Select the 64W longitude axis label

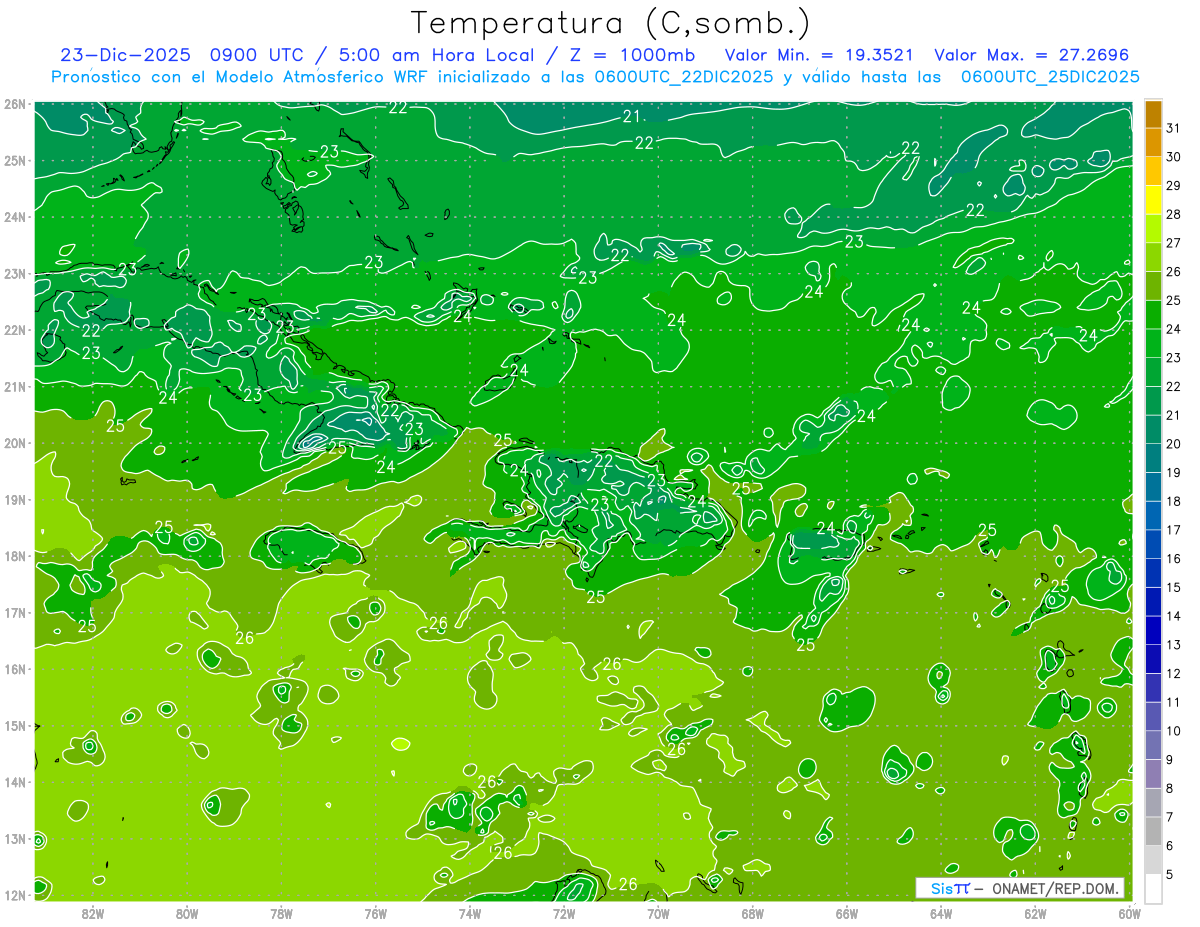click(941, 913)
